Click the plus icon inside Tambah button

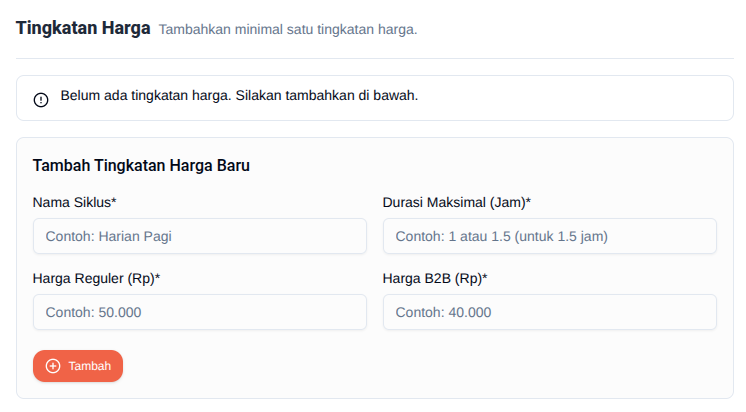pyautogui.click(x=53, y=366)
